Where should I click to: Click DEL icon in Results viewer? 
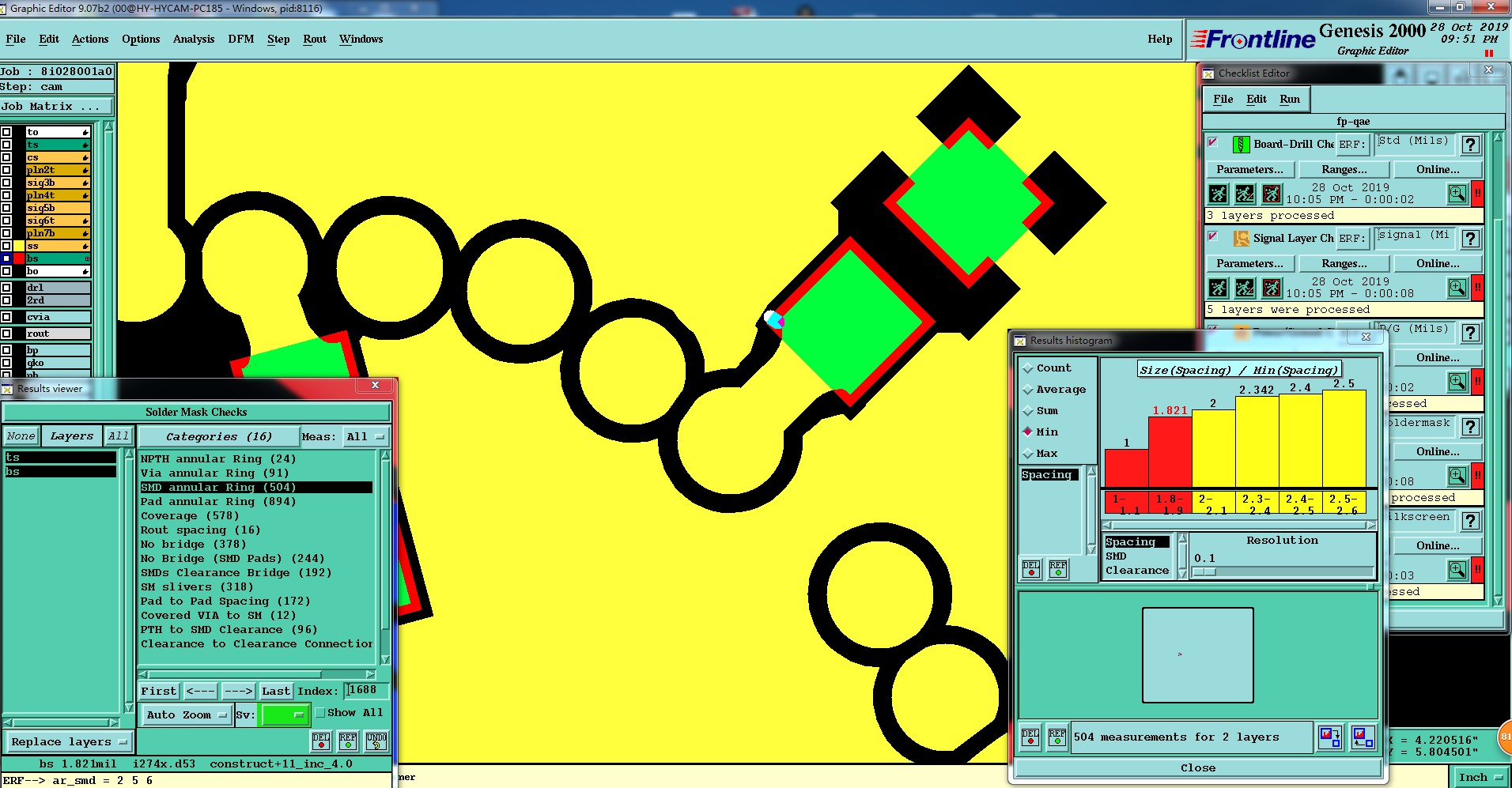320,741
